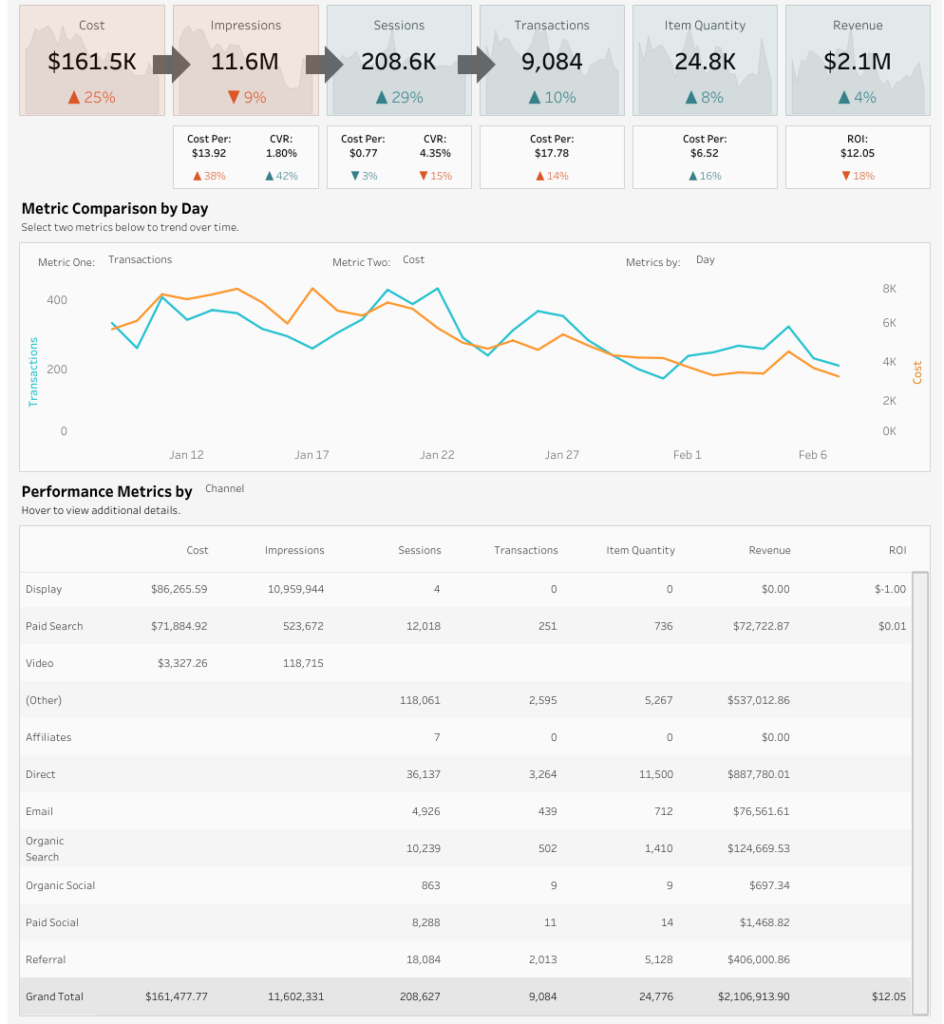The width and height of the screenshot is (944, 1024).
Task: Click the orange up triangle on Cost card
Action: click(74, 98)
